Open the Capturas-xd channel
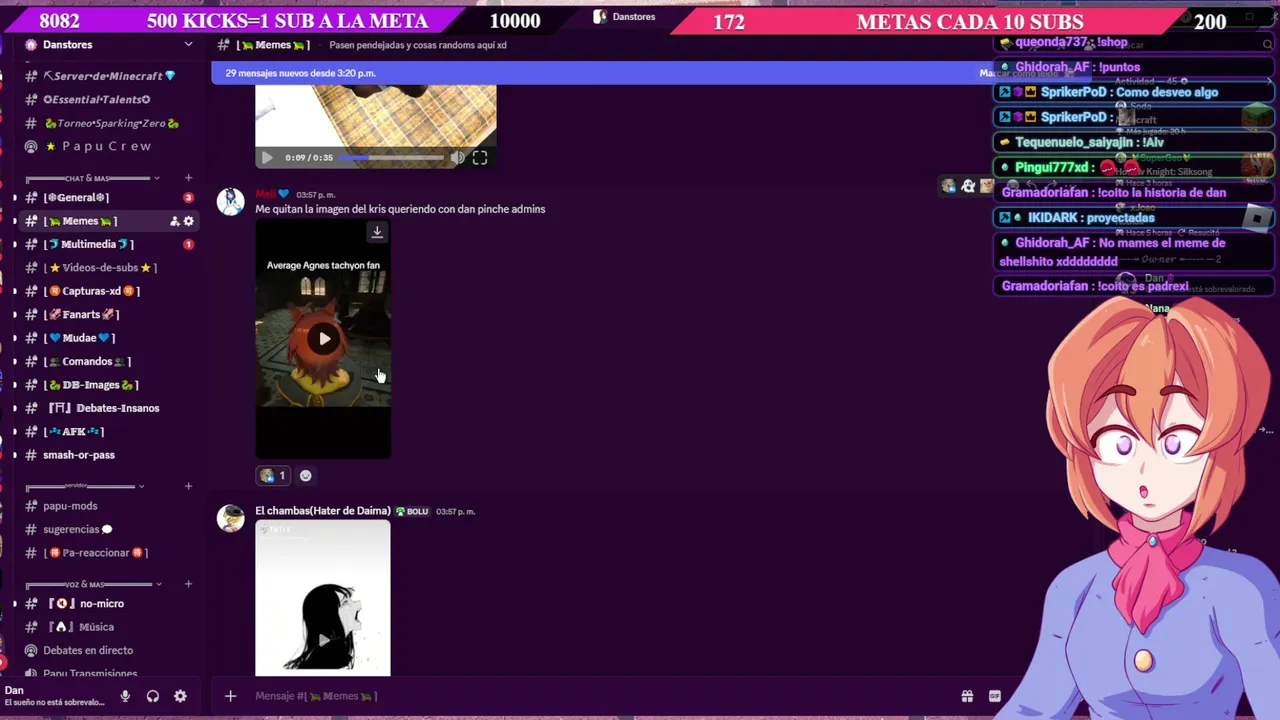 click(92, 291)
